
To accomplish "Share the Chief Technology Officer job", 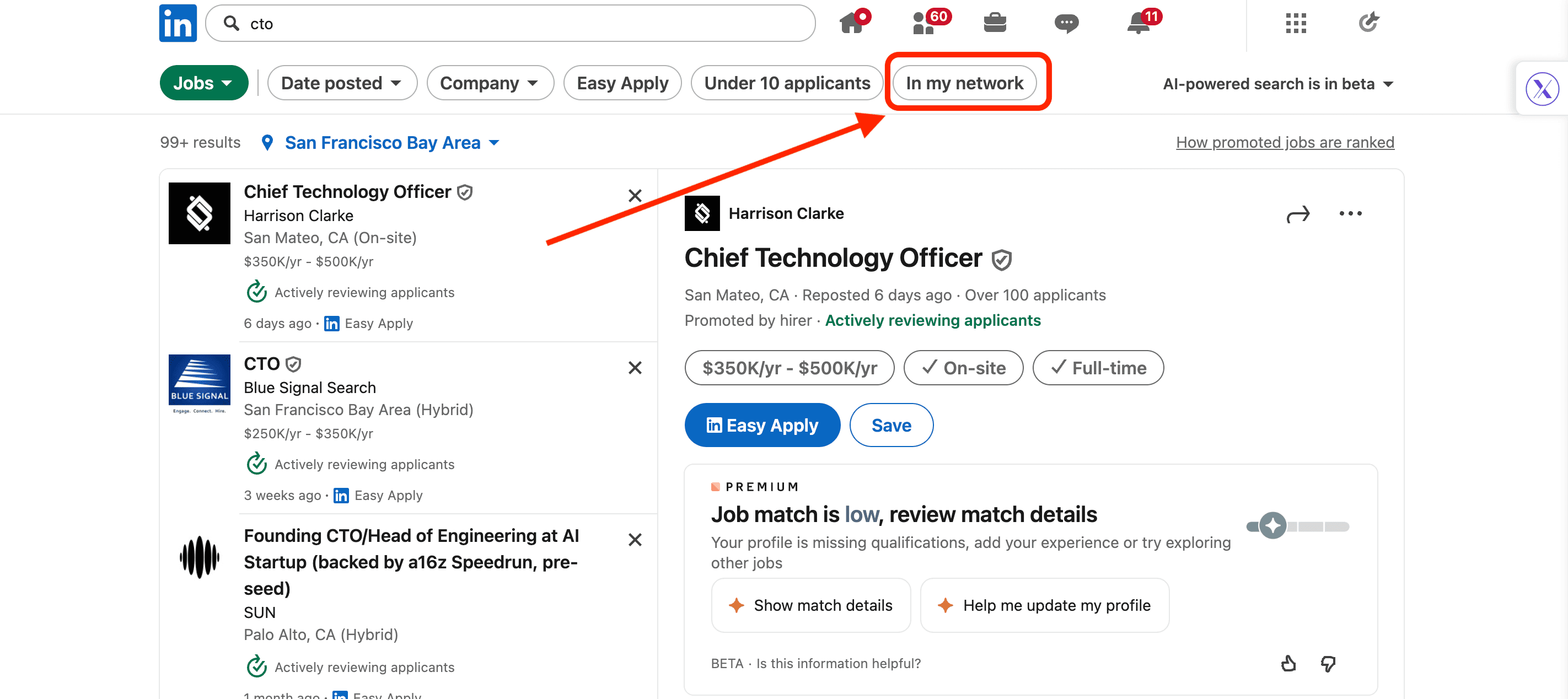I will [x=1298, y=214].
